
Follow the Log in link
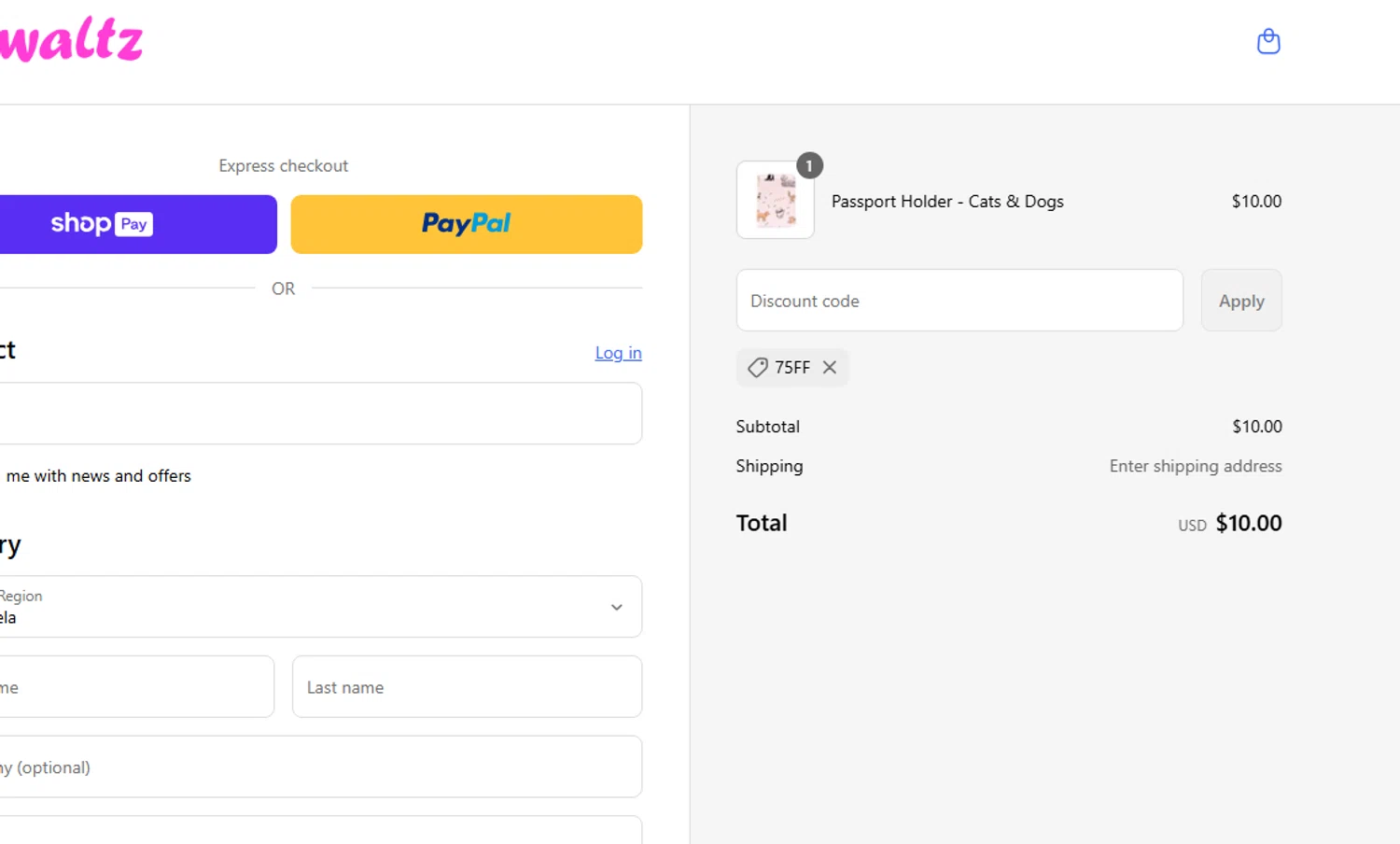[x=618, y=353]
